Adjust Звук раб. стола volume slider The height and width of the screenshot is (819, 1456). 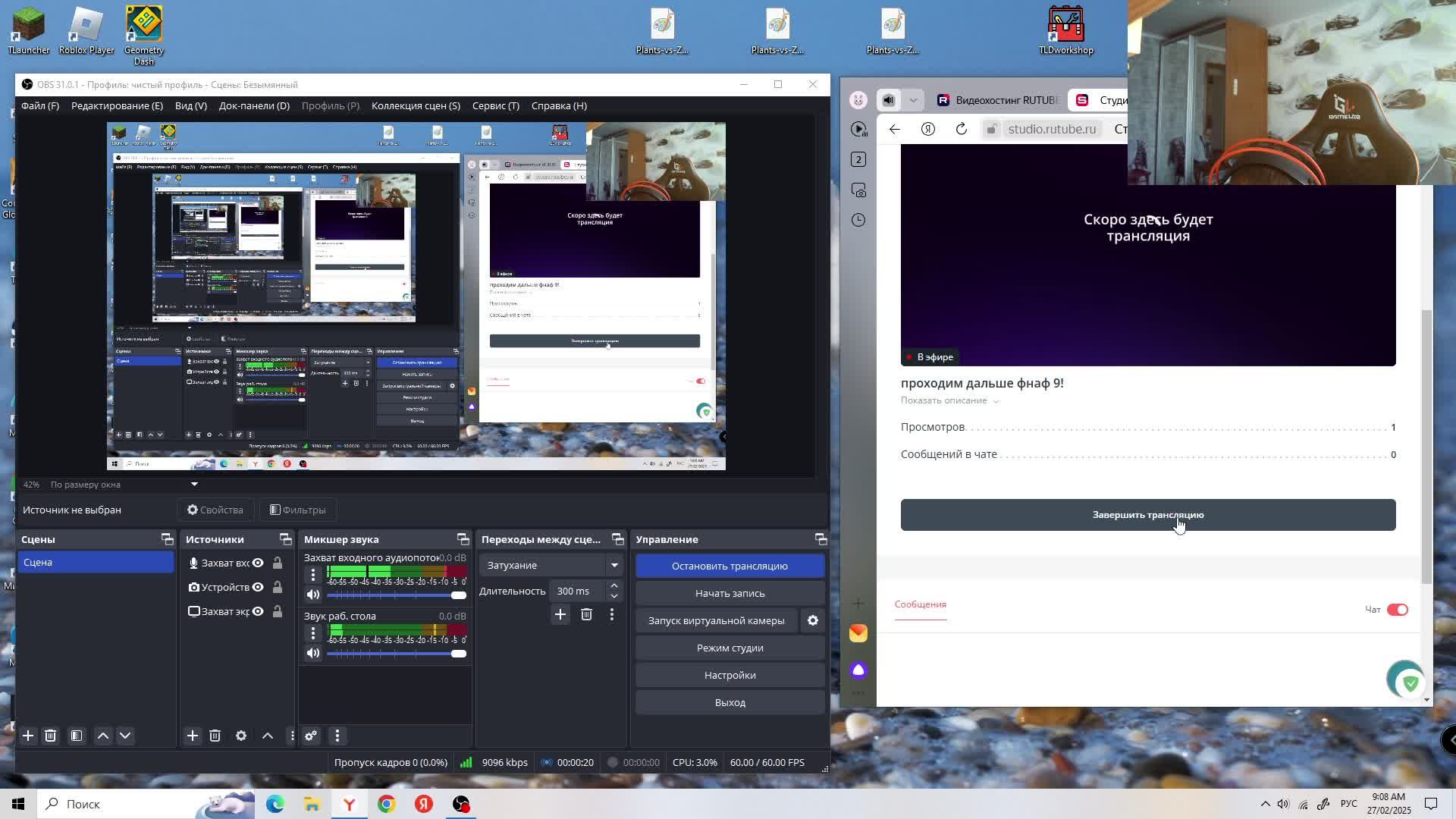458,654
